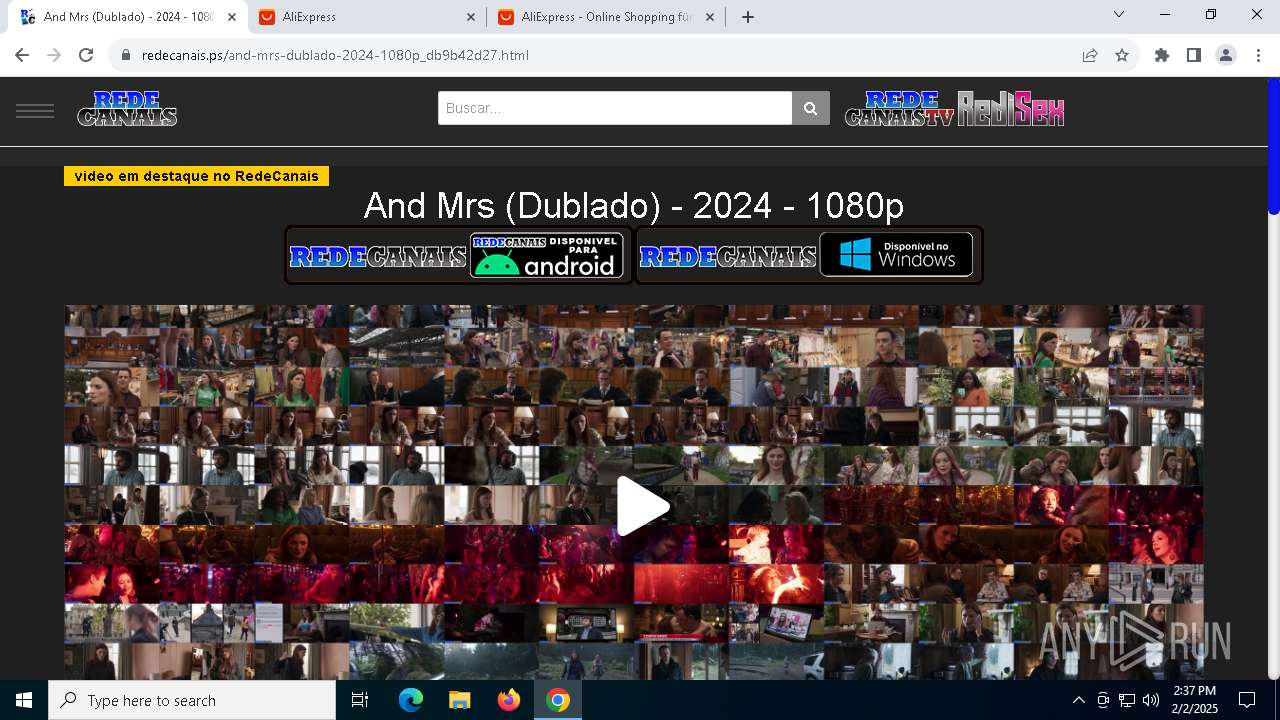1280x720 pixels.
Task: Open the notification center
Action: click(x=1247, y=700)
